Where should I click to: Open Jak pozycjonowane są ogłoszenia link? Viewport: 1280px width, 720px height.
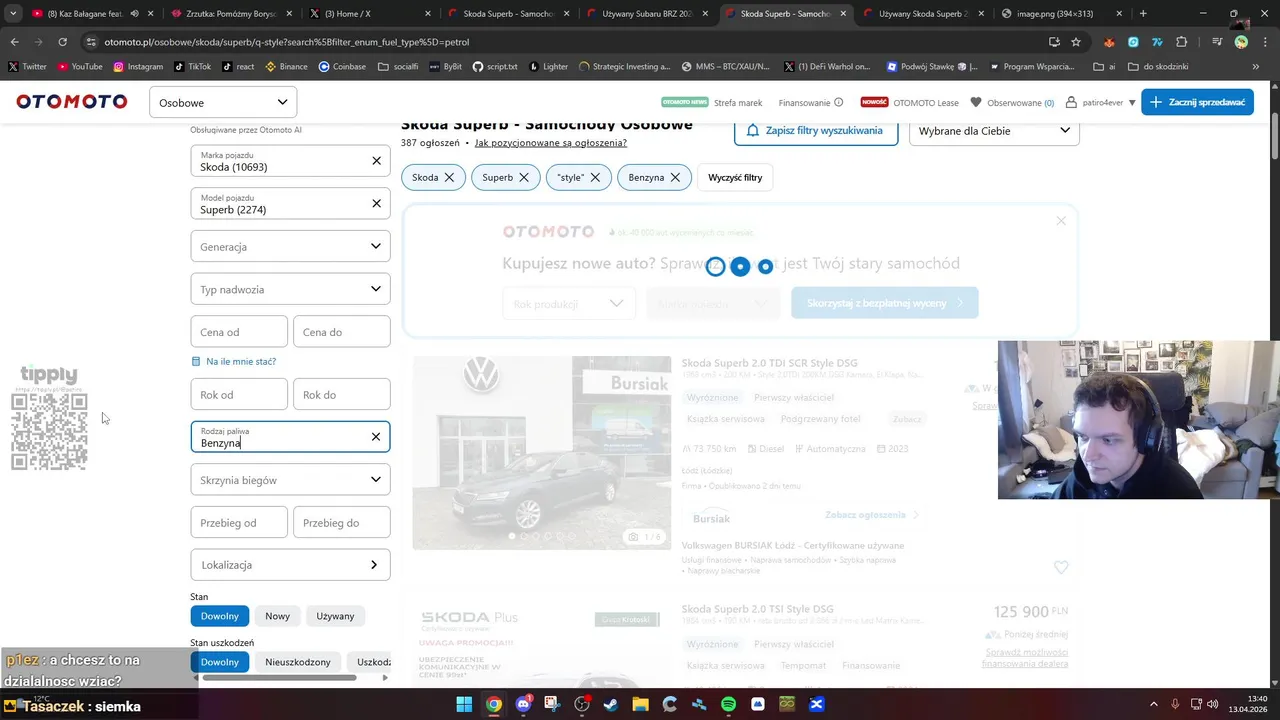tap(551, 143)
